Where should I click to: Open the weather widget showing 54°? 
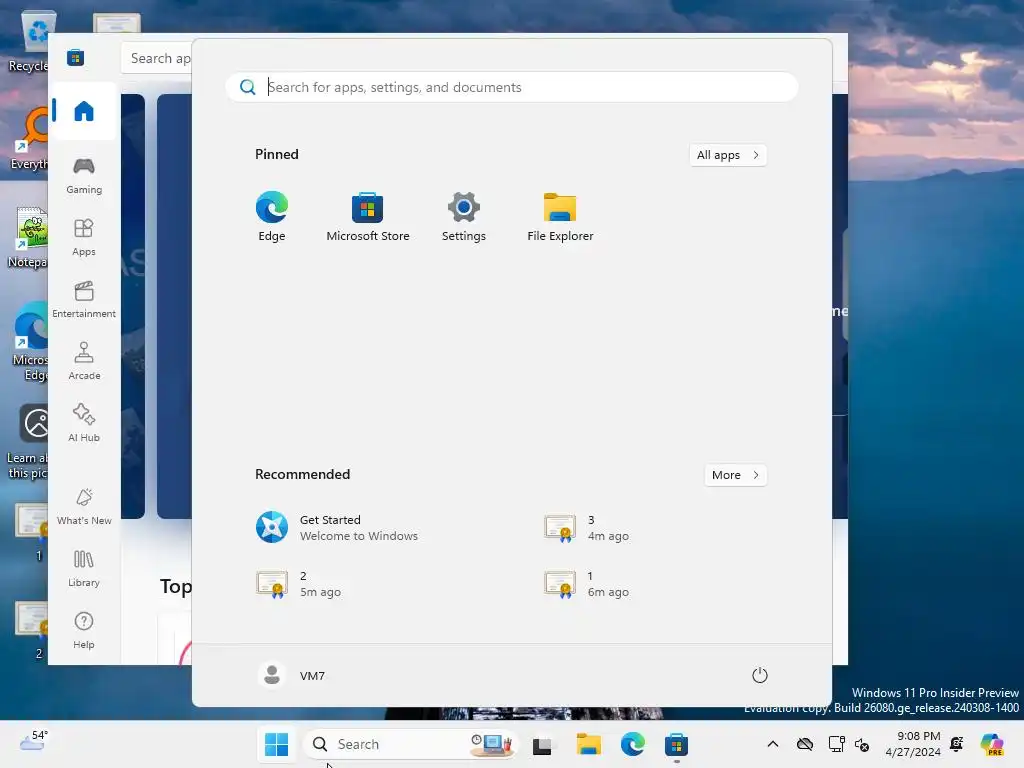[34, 741]
